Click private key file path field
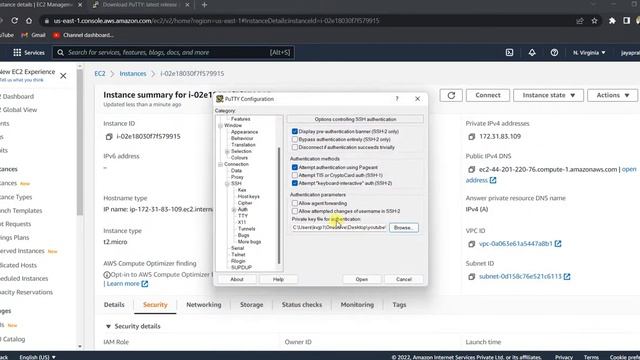Screen dimensions: 640x360 [x=339, y=227]
